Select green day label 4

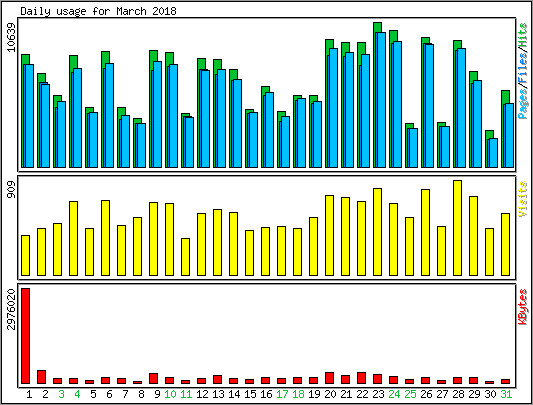click(77, 394)
